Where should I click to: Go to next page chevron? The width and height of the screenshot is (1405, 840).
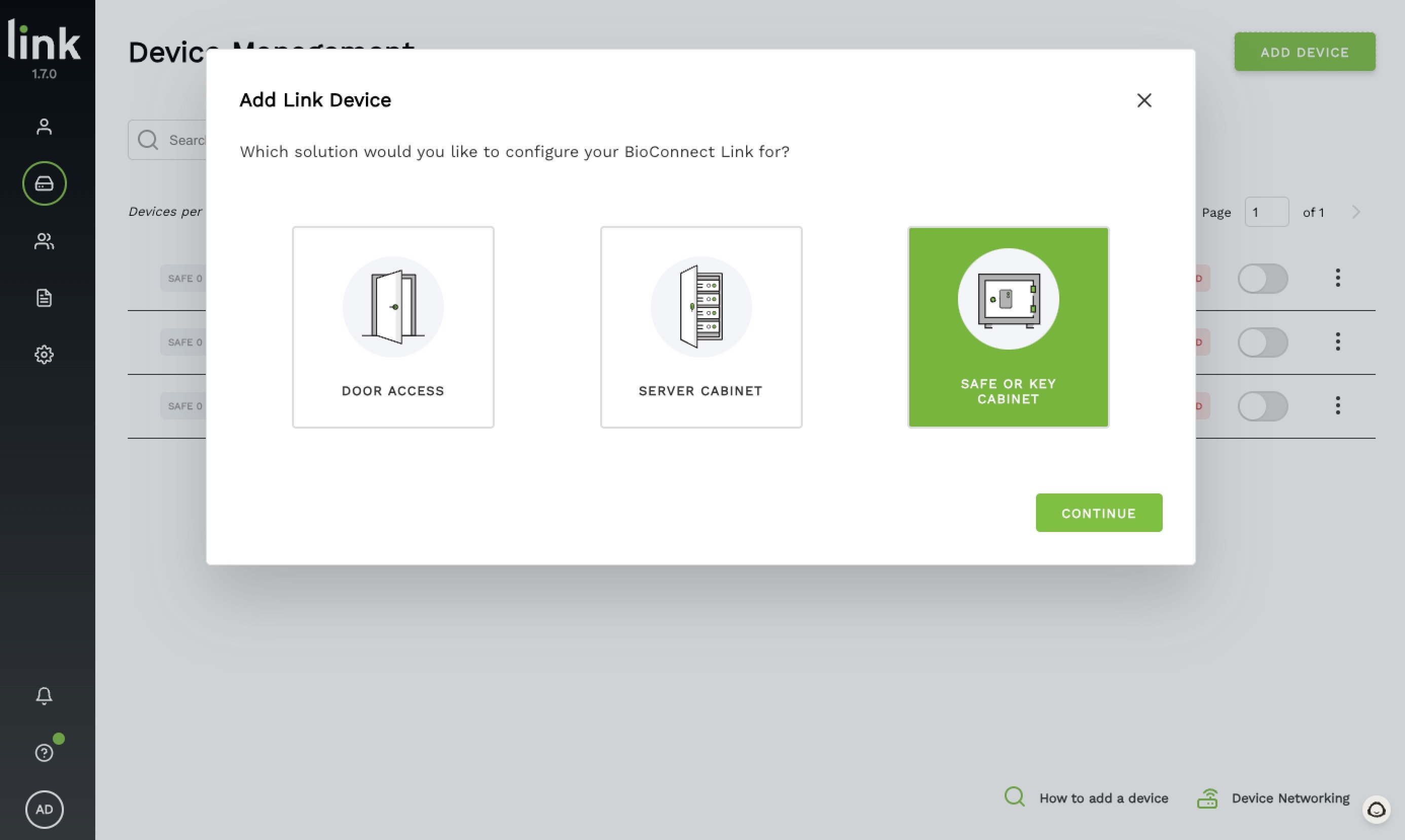click(1356, 212)
